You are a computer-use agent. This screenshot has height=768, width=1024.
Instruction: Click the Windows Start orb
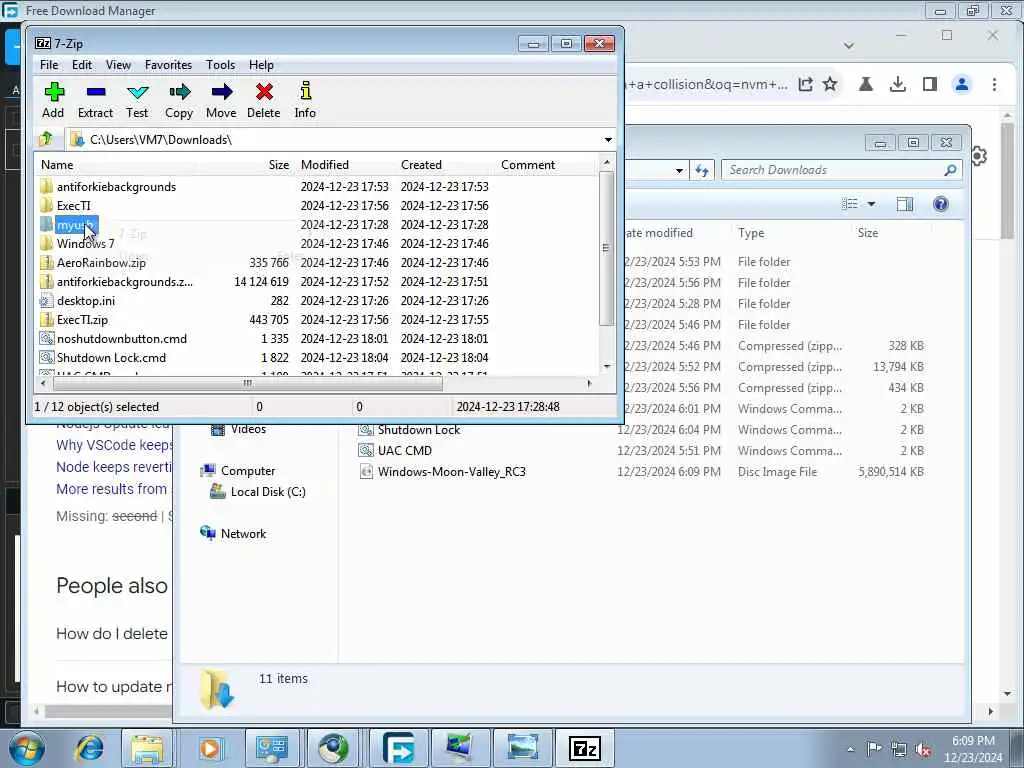point(26,748)
